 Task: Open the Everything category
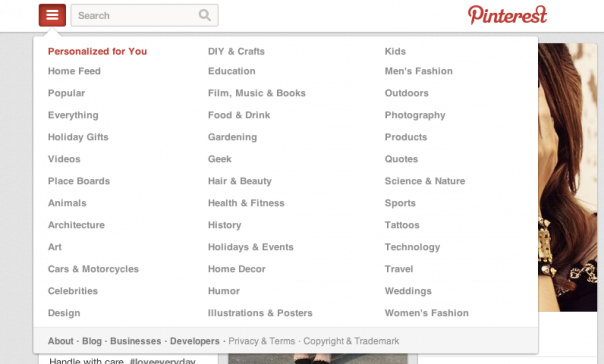(x=73, y=115)
